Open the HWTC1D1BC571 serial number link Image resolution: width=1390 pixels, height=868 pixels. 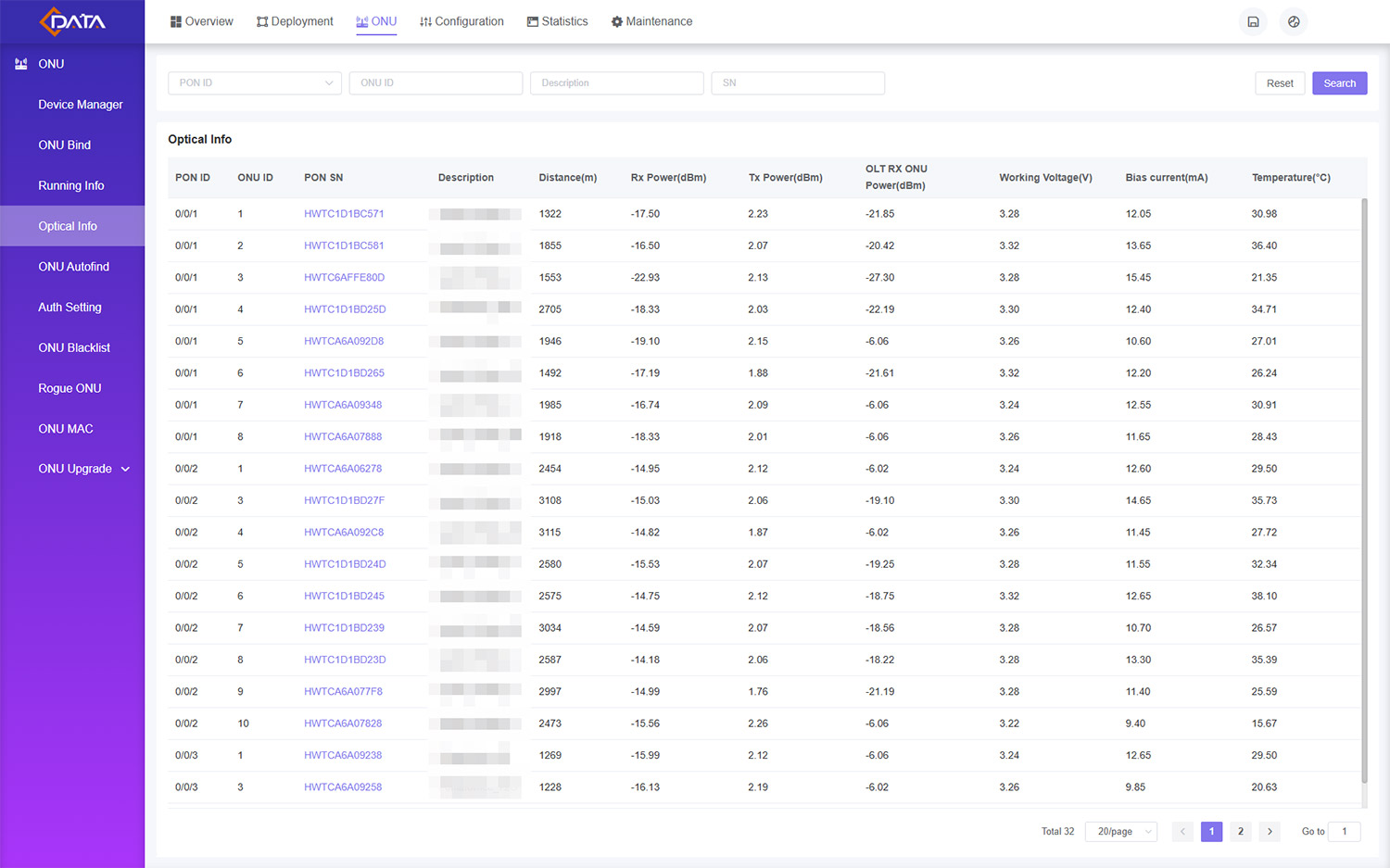344,214
